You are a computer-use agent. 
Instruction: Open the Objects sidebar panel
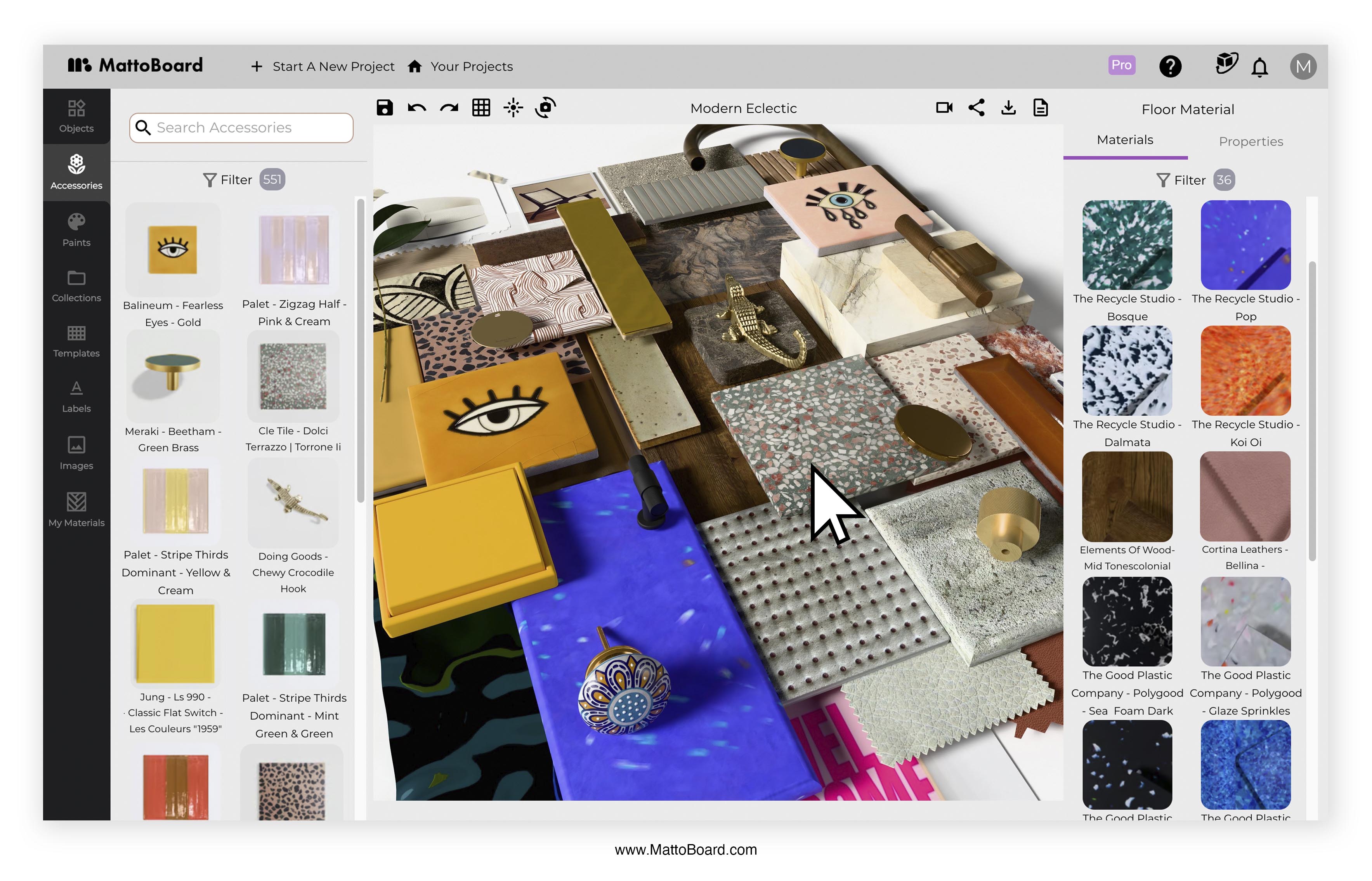(77, 116)
